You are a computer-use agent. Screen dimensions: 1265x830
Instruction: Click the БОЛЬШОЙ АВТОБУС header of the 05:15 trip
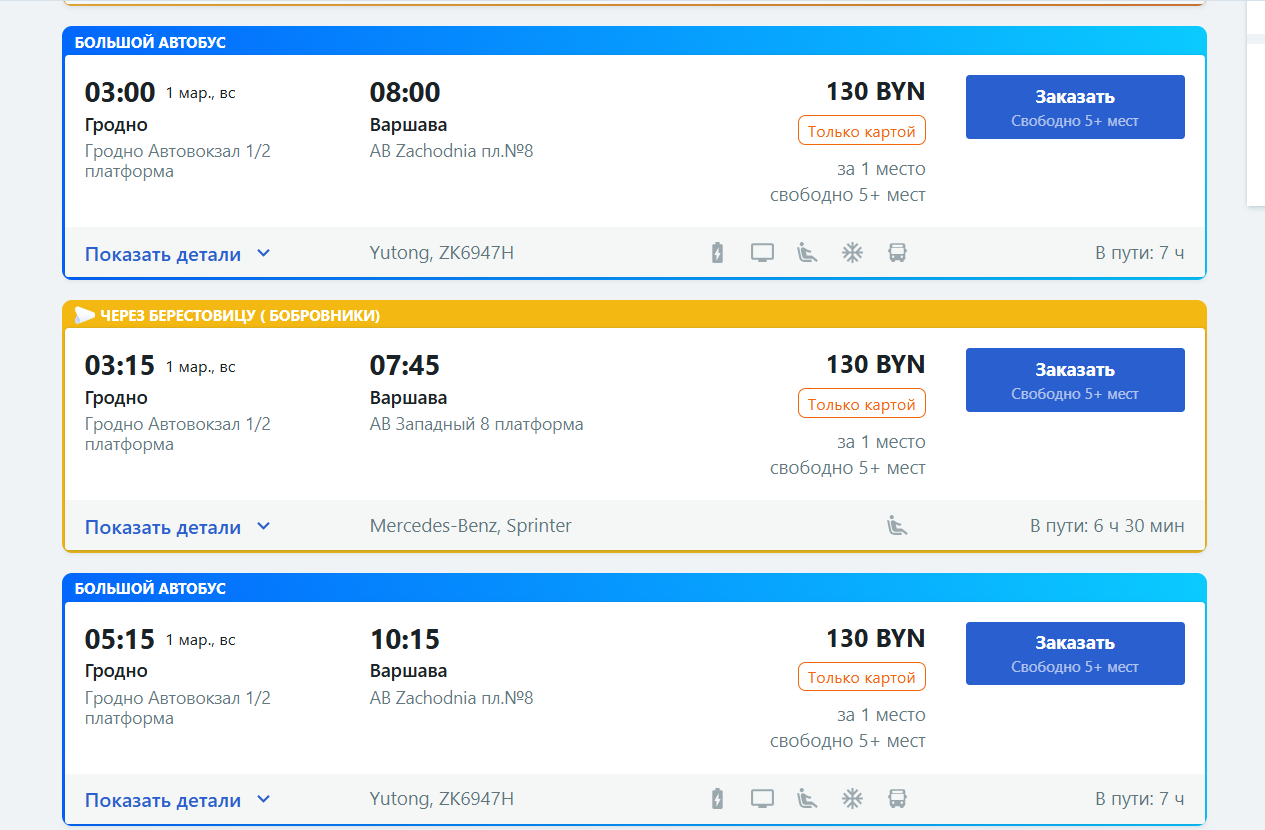pos(150,589)
